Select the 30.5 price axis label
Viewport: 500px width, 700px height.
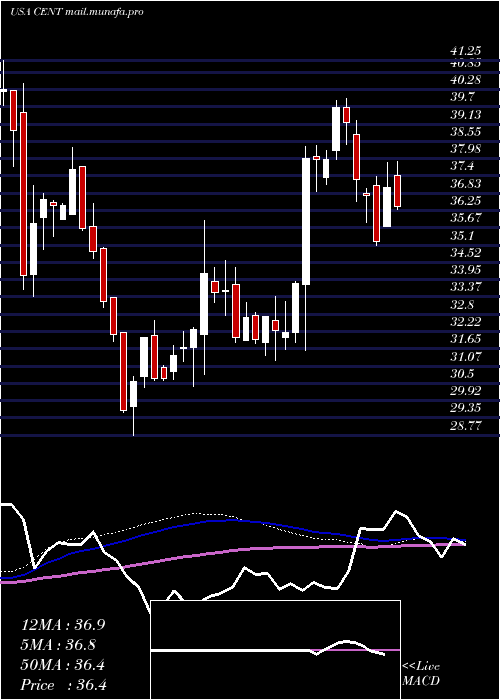tap(462, 374)
